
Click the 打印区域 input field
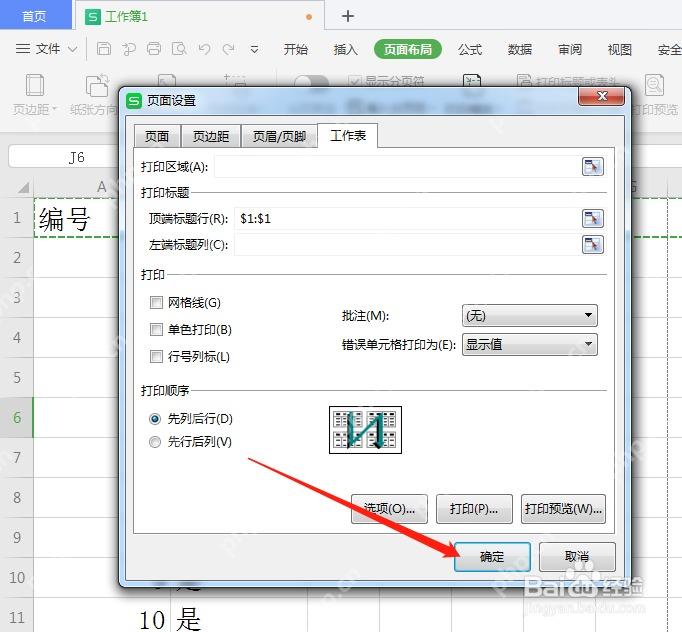[397, 167]
